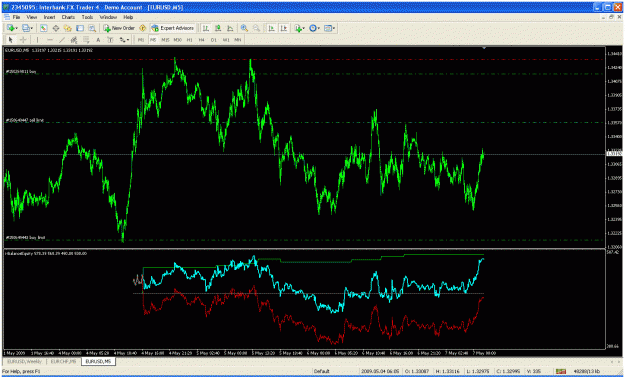The image size is (625, 377).
Task: Select the M30 timeframe button
Action: click(177, 40)
